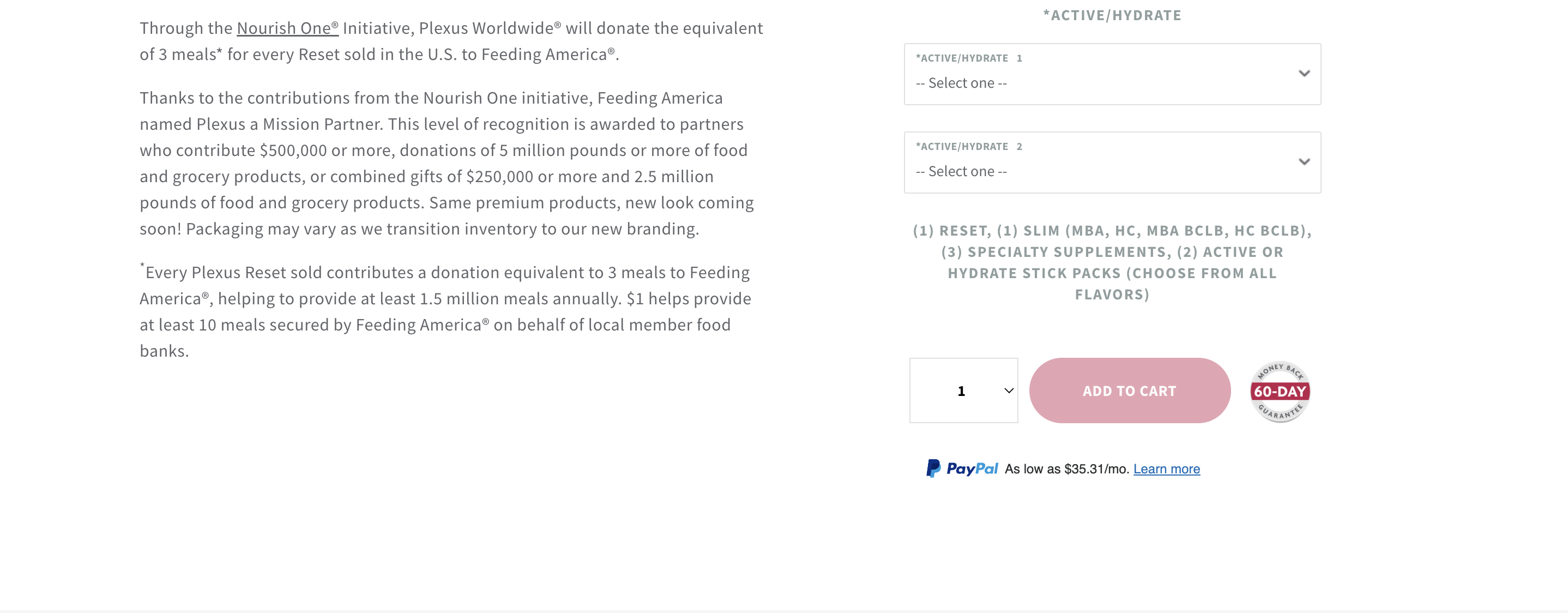Click the PayPal wordmark logo
This screenshot has height=613, width=1568.
pyautogui.click(x=972, y=468)
